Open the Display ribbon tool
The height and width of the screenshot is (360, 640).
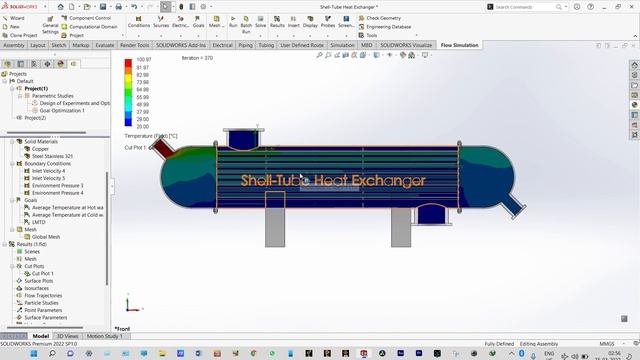click(310, 22)
